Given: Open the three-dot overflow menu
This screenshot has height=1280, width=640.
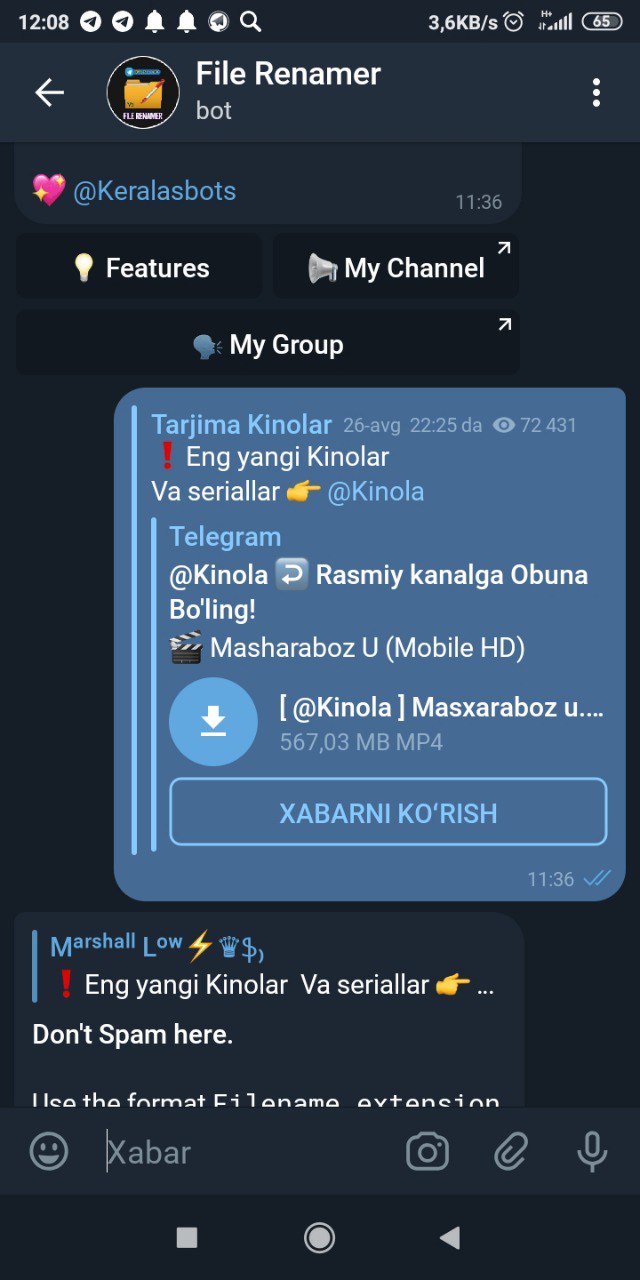Looking at the screenshot, I should pyautogui.click(x=596, y=93).
